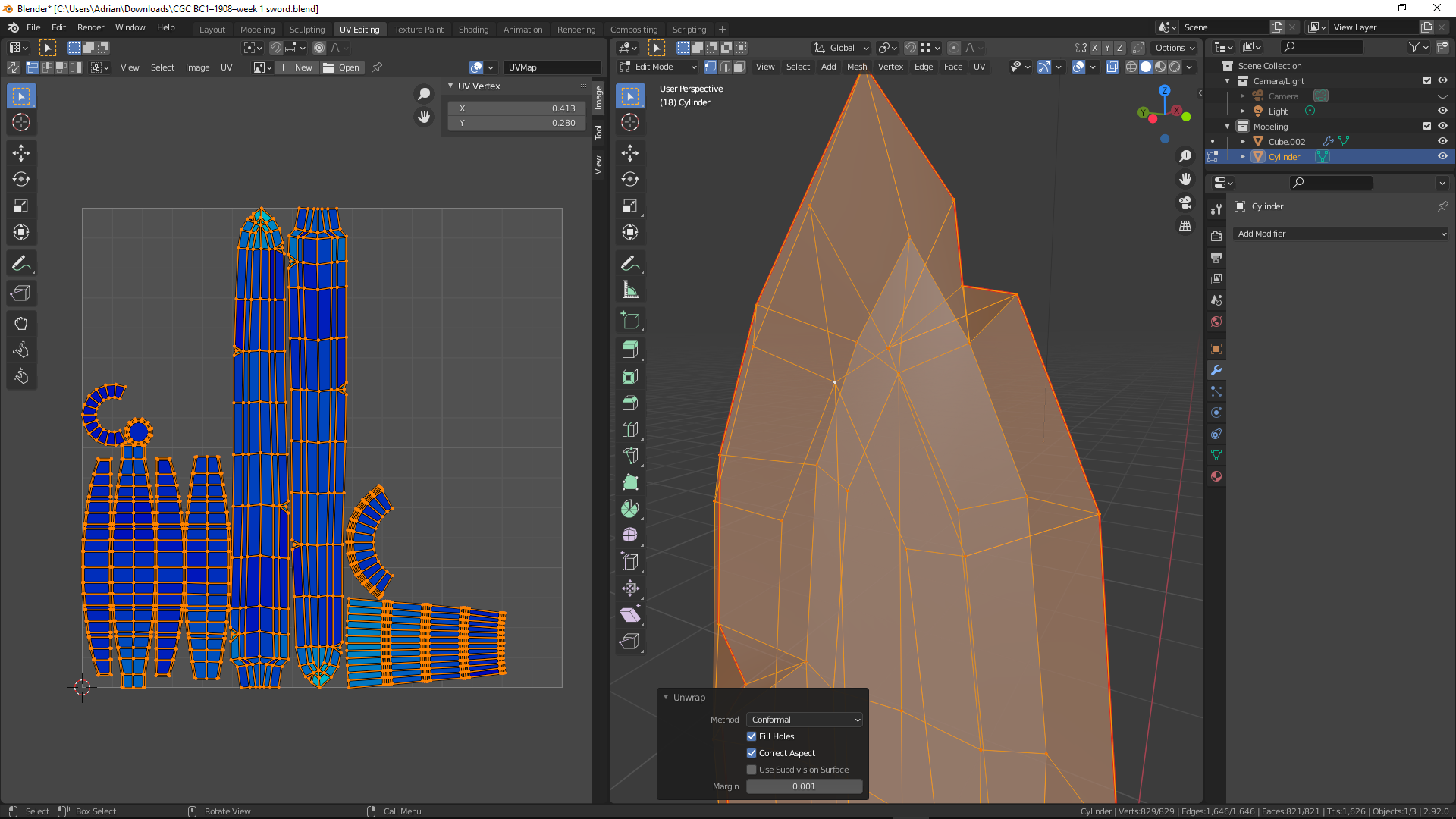Open the Material properties tab
1456x819 pixels.
point(1216,476)
